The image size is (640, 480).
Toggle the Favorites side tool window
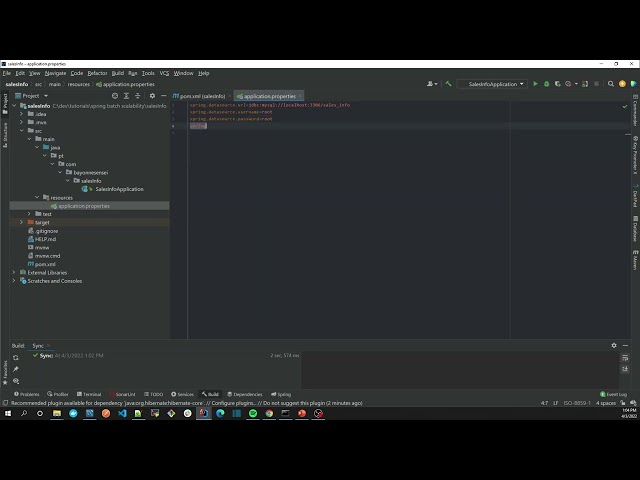click(5, 373)
